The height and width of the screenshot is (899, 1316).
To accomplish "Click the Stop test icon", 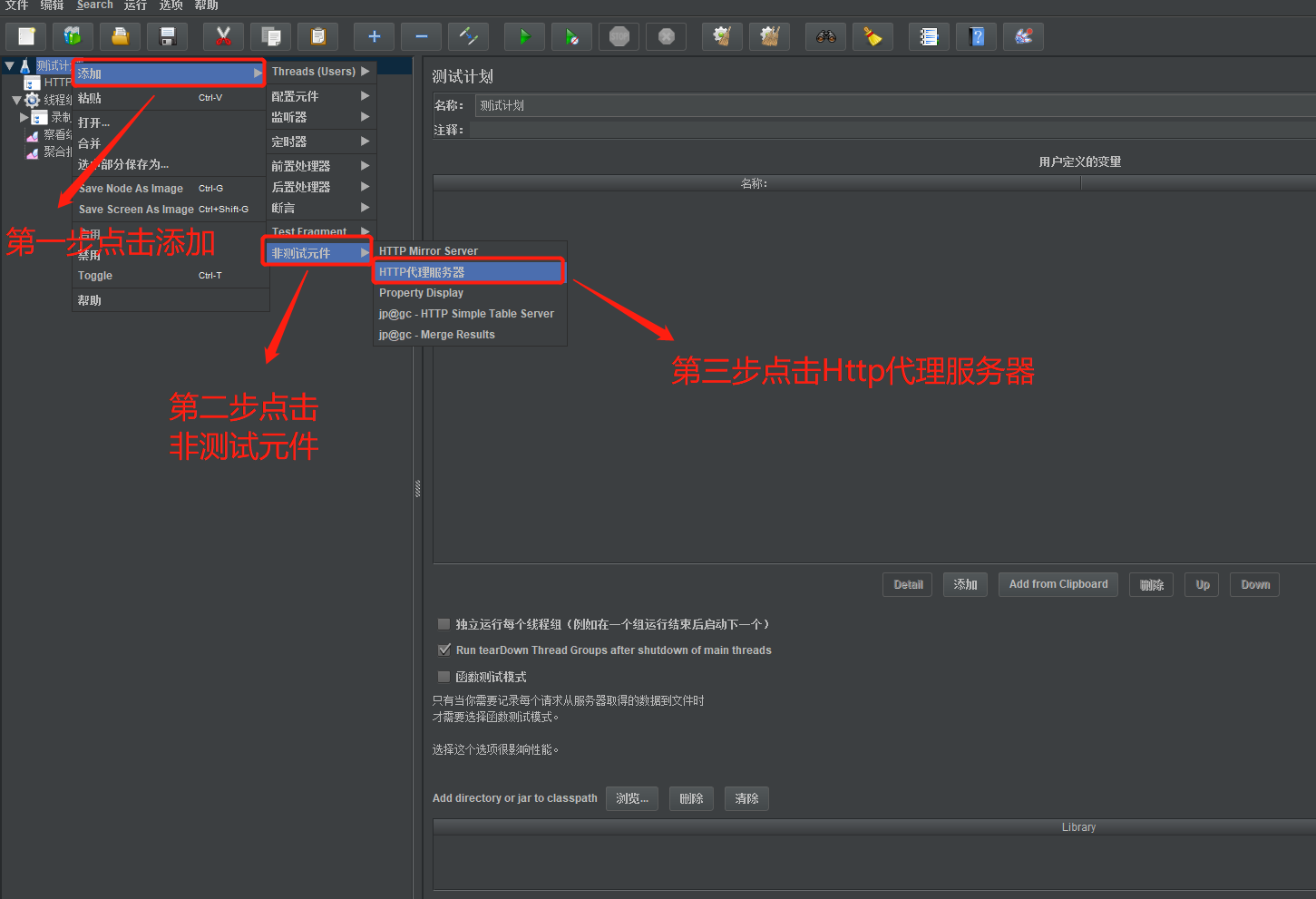I will [x=619, y=36].
